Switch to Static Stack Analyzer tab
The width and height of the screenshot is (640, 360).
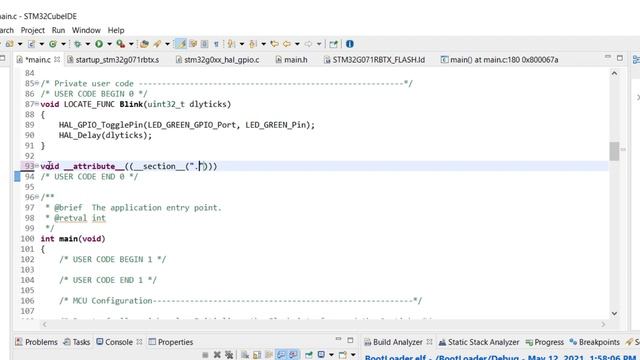point(478,342)
